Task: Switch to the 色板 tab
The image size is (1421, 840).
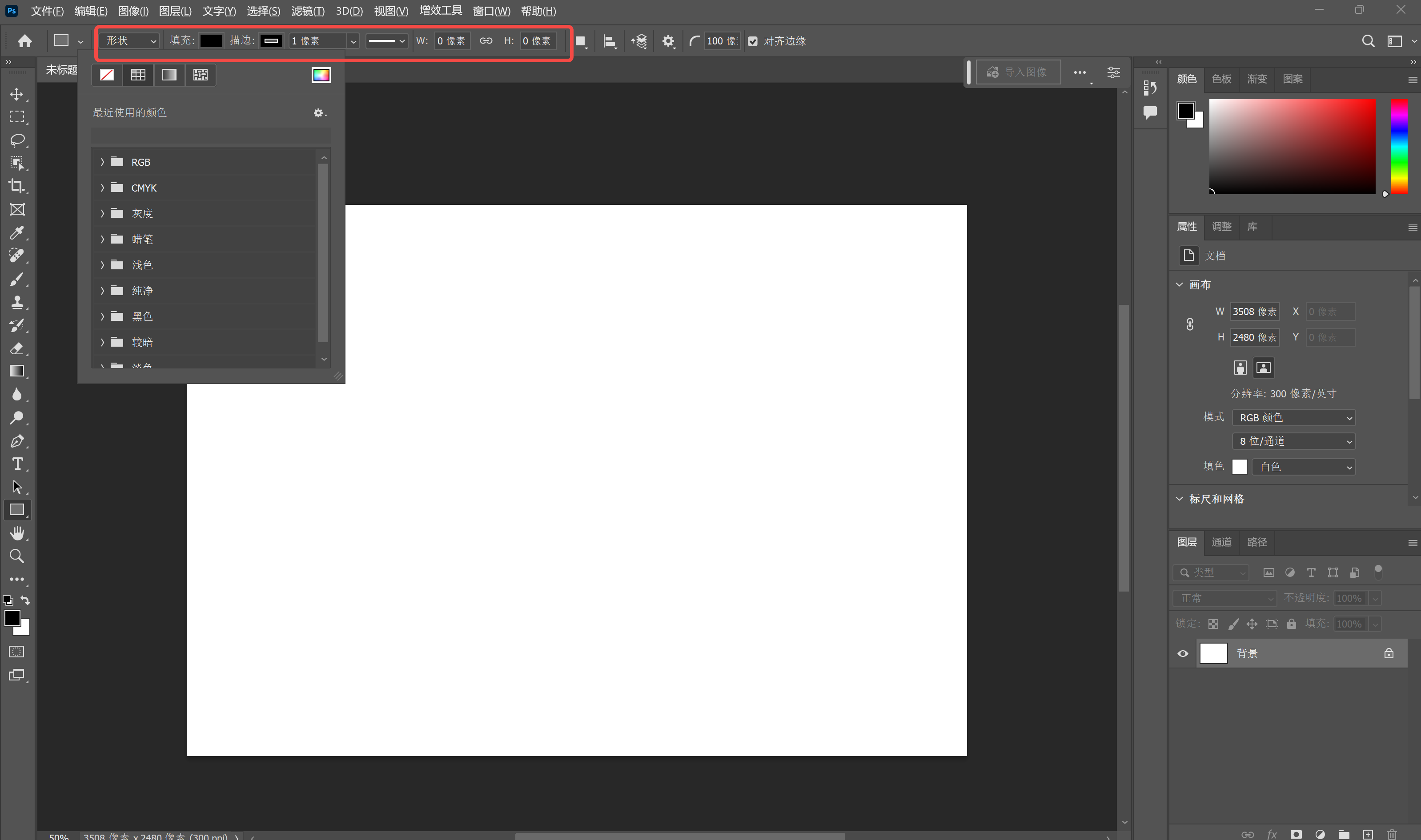Action: pyautogui.click(x=1221, y=79)
